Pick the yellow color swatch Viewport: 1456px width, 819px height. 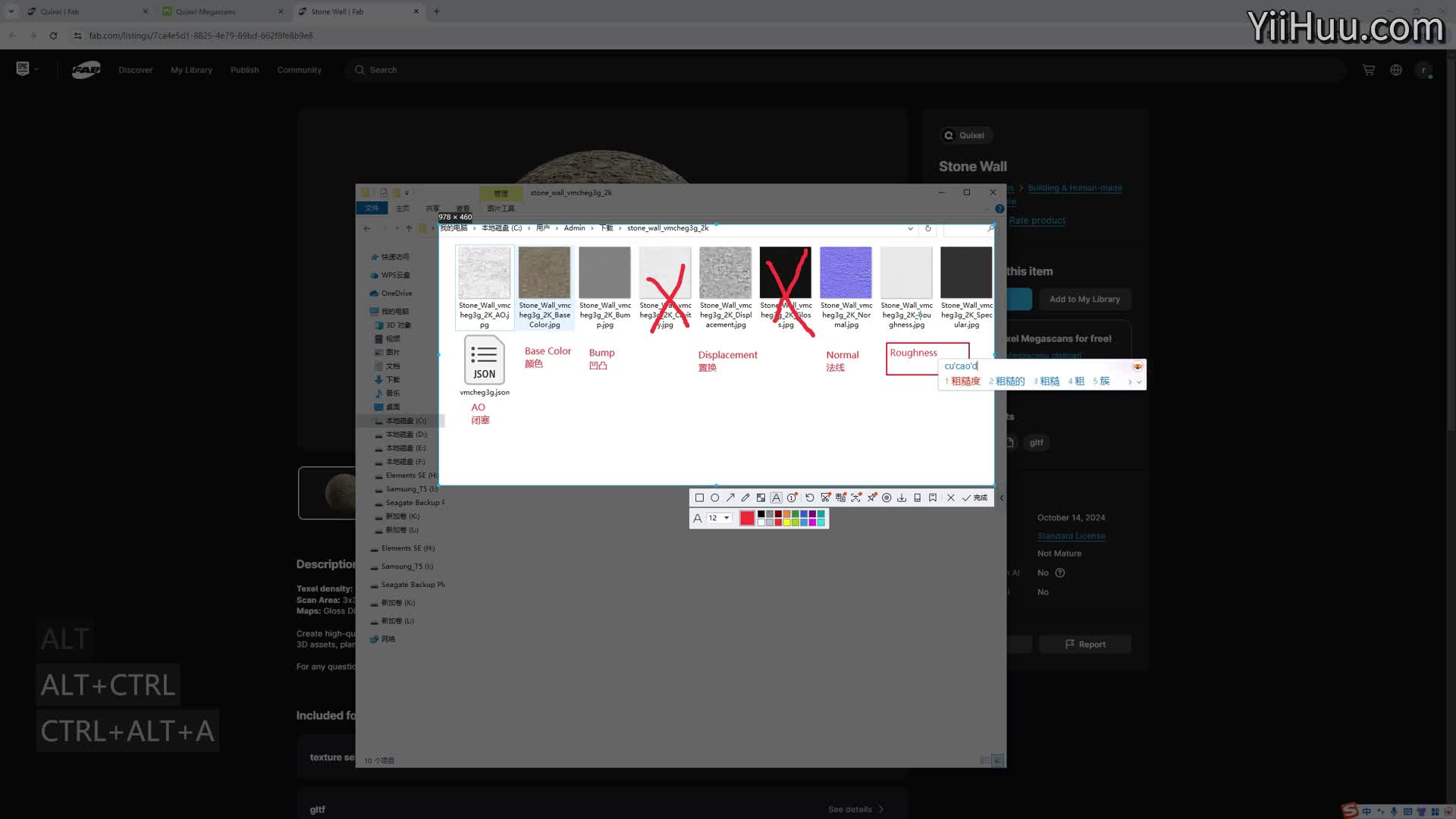pos(786,522)
